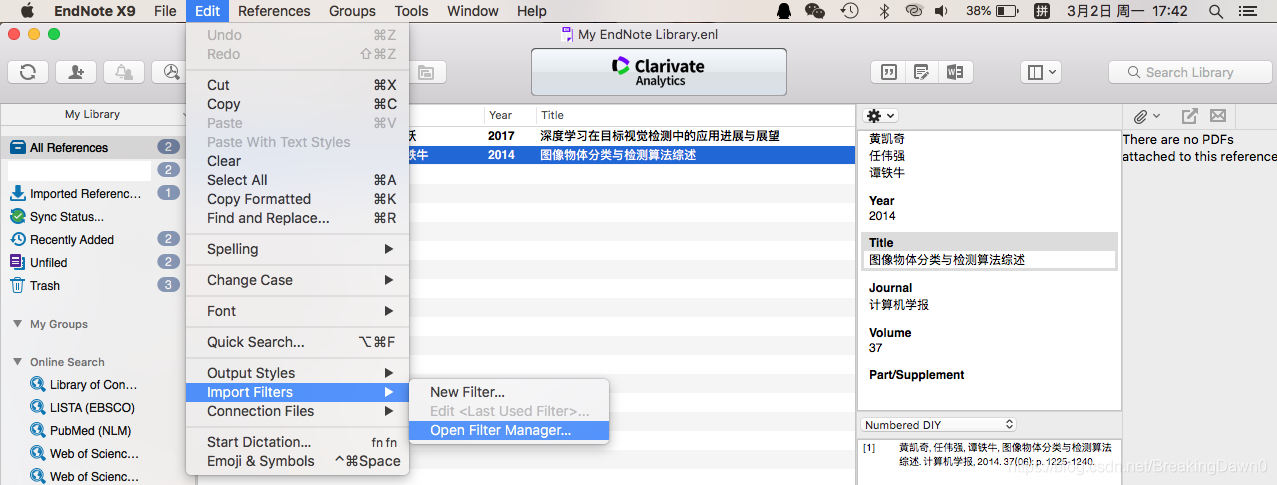
Task: Open the paperclip attach file dropdown
Action: [x=1146, y=116]
